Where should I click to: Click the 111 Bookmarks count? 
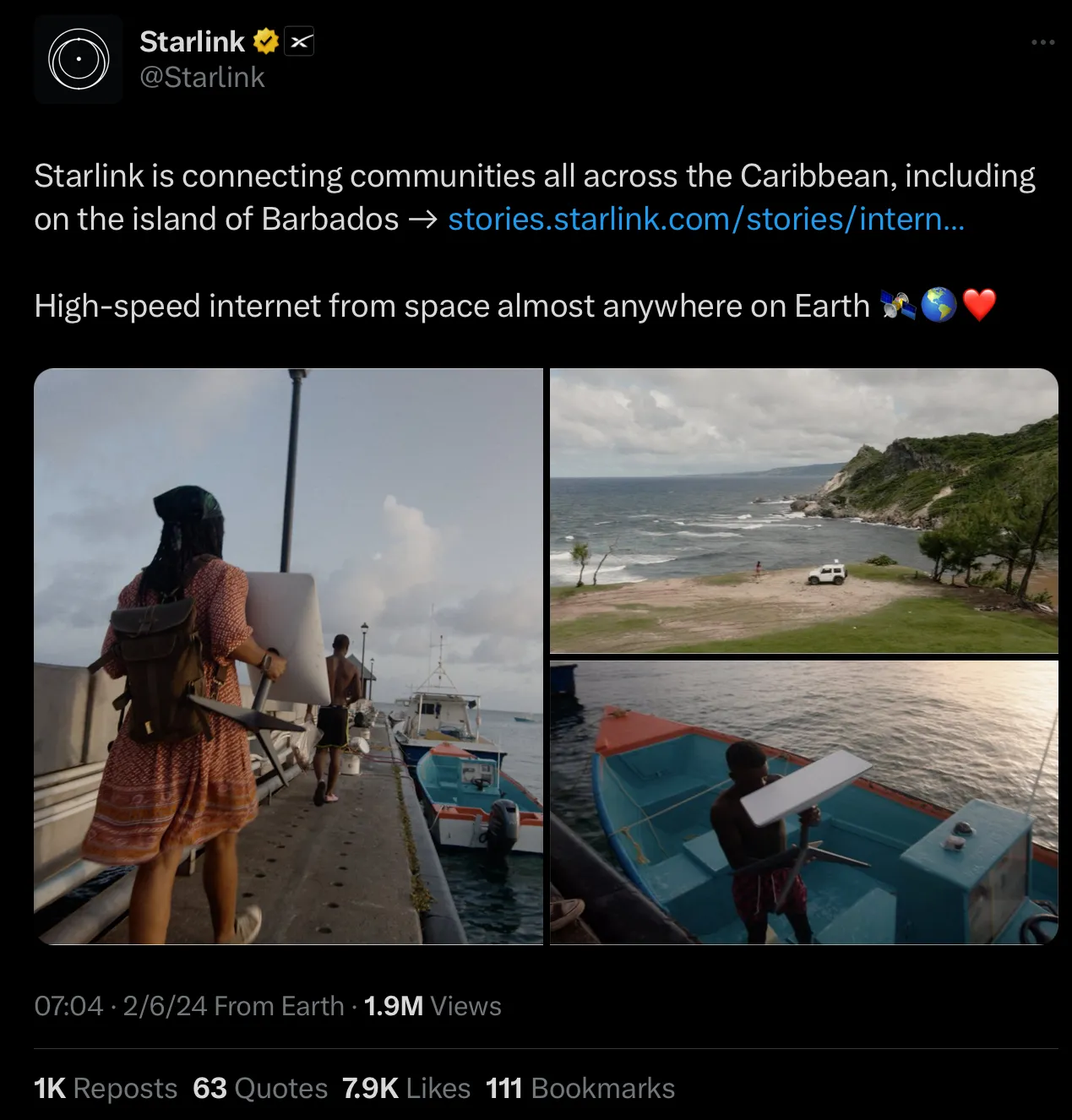[580, 1089]
